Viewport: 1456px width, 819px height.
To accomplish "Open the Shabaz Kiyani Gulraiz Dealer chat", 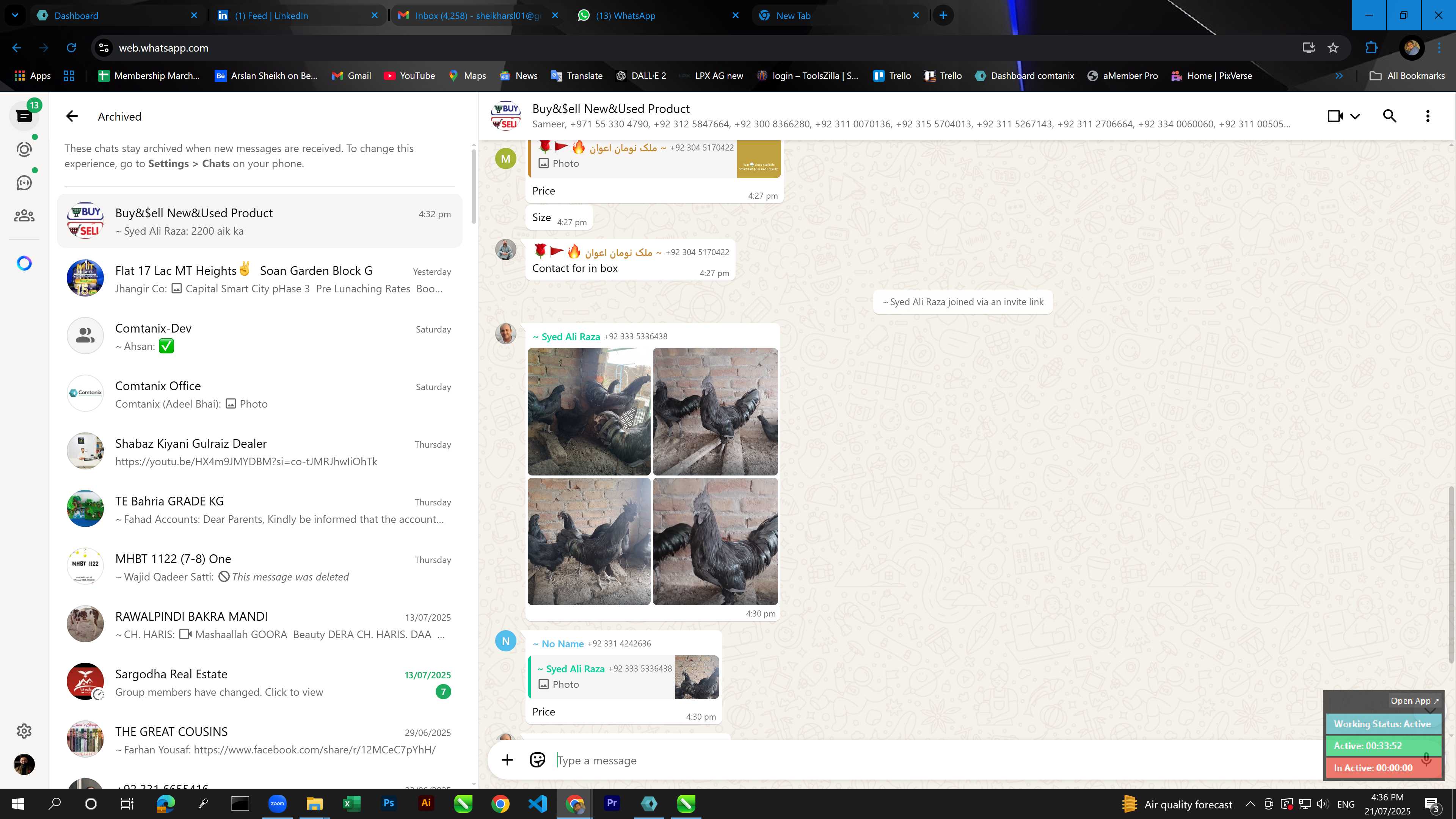I will [259, 452].
